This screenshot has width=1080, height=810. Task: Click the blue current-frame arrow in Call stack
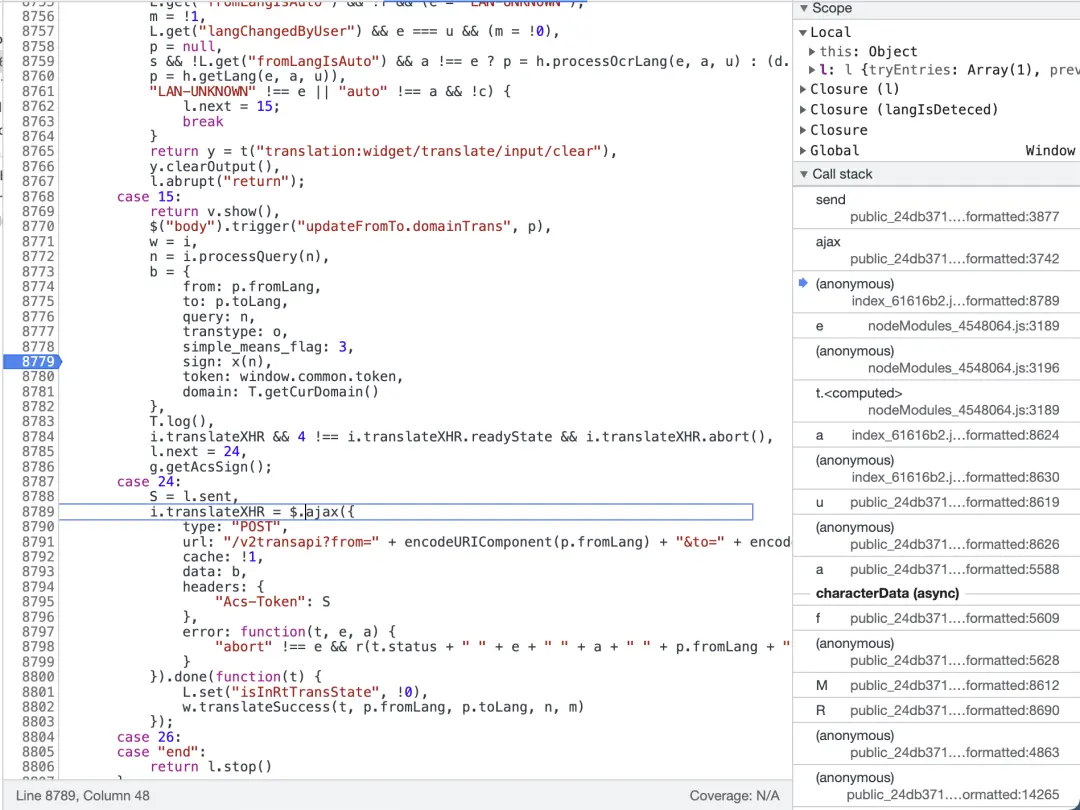[x=803, y=284]
